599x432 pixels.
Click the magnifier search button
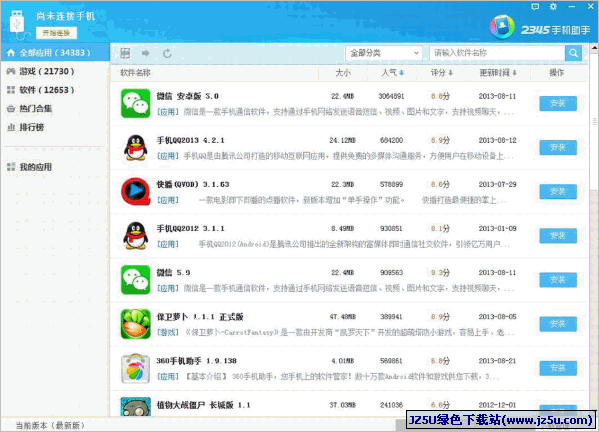pos(573,53)
